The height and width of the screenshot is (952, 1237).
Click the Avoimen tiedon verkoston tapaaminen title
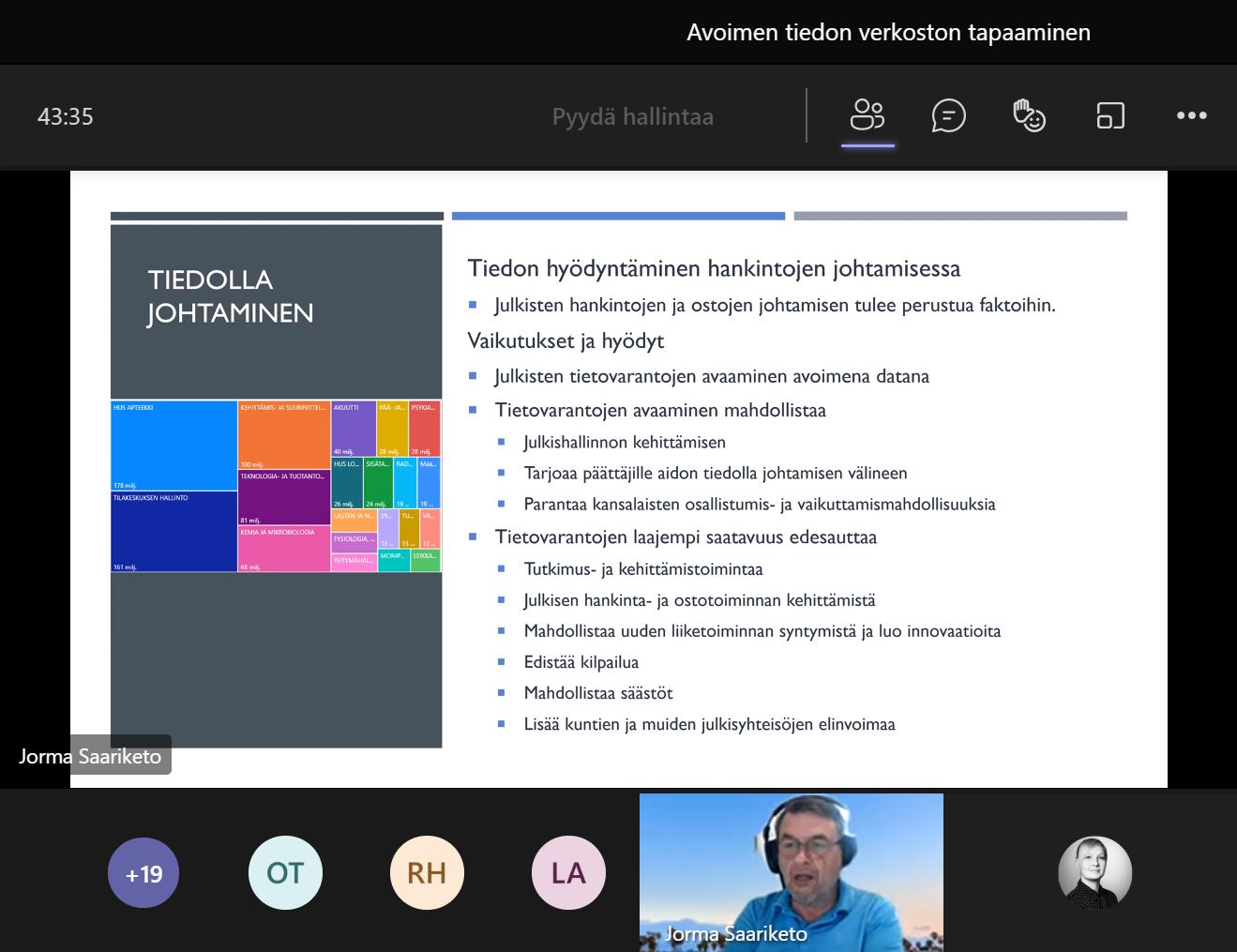point(888,32)
